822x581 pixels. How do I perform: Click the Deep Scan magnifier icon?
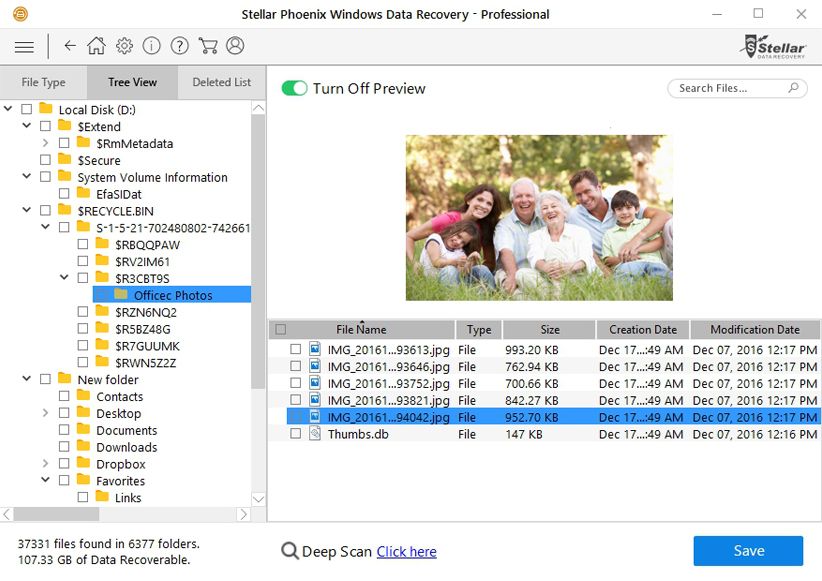[x=289, y=551]
